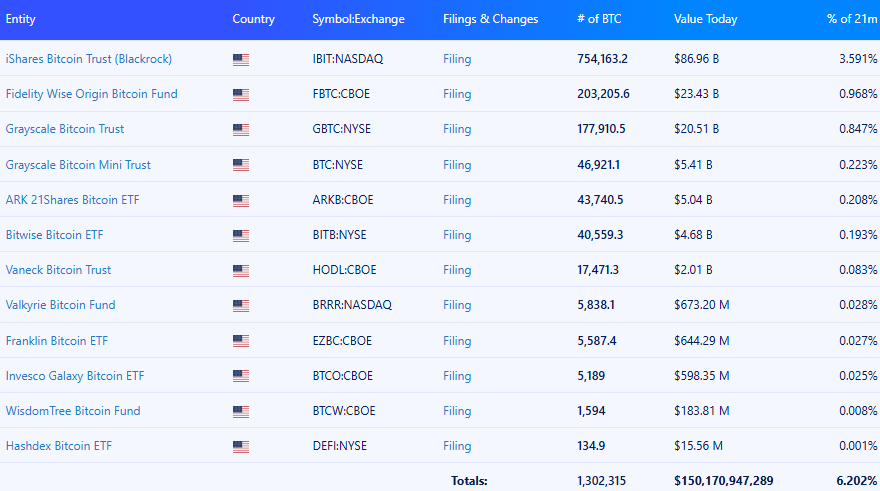This screenshot has width=880, height=491.
Task: Click the flag icon for ARK 21Shares Bitcoin ETF
Action: click(240, 200)
